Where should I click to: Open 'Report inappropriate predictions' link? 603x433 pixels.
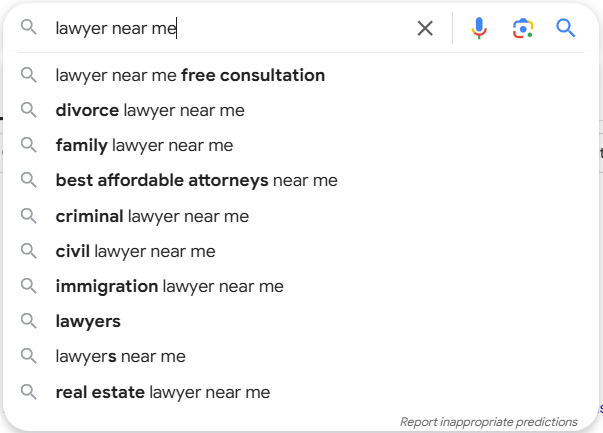pos(488,422)
